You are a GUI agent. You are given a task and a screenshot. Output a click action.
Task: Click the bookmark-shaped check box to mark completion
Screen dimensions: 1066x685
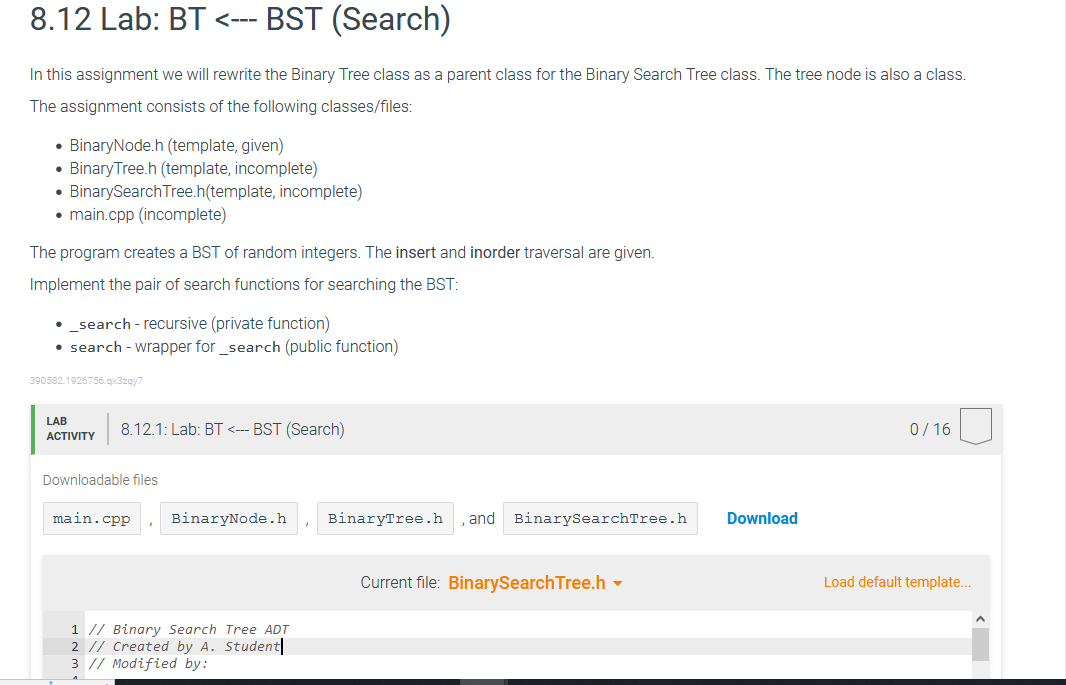pyautogui.click(x=975, y=427)
